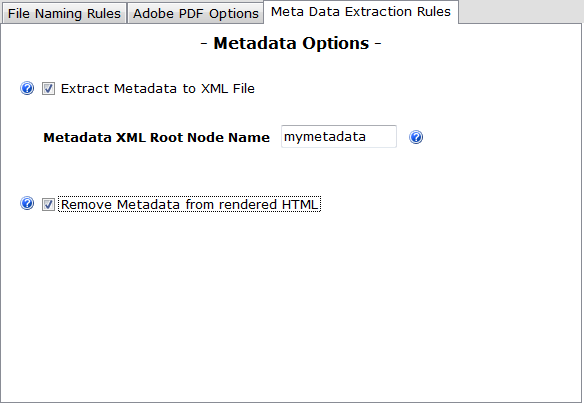Screen dimensions: 584x404
Task: Uncheck Extract Metadata to XML File checkbox
Action: click(x=48, y=89)
